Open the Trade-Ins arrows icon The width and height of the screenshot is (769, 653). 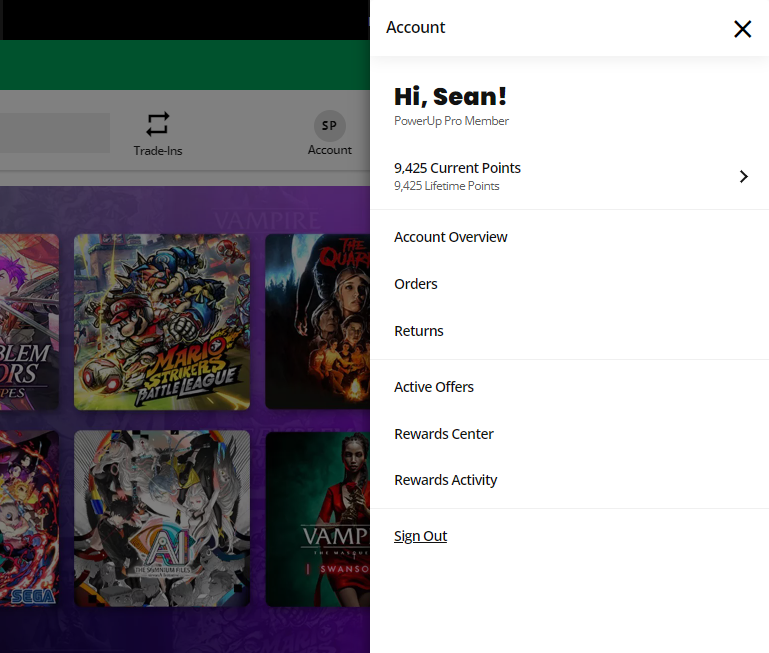click(x=158, y=124)
